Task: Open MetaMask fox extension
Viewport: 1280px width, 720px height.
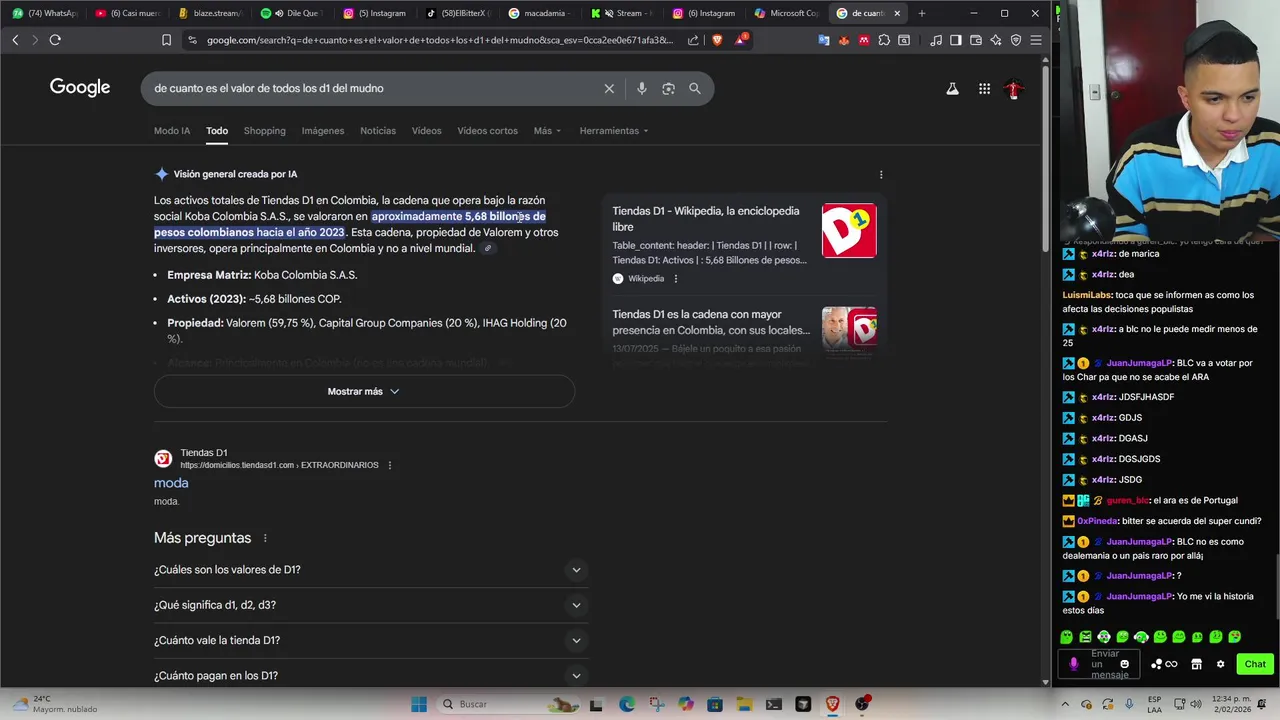Action: (x=844, y=40)
